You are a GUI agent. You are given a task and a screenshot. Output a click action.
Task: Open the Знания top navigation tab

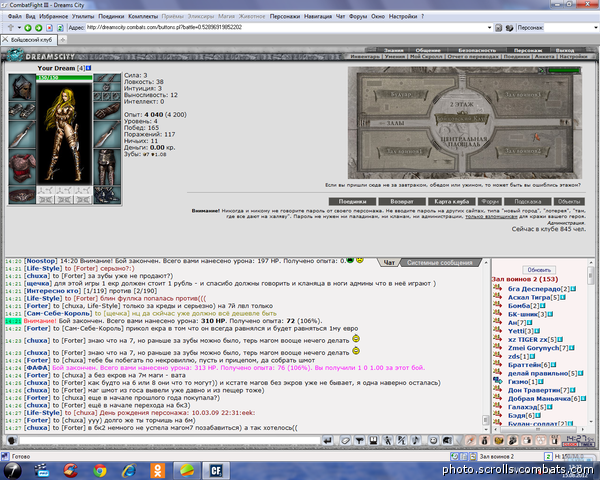click(x=393, y=50)
